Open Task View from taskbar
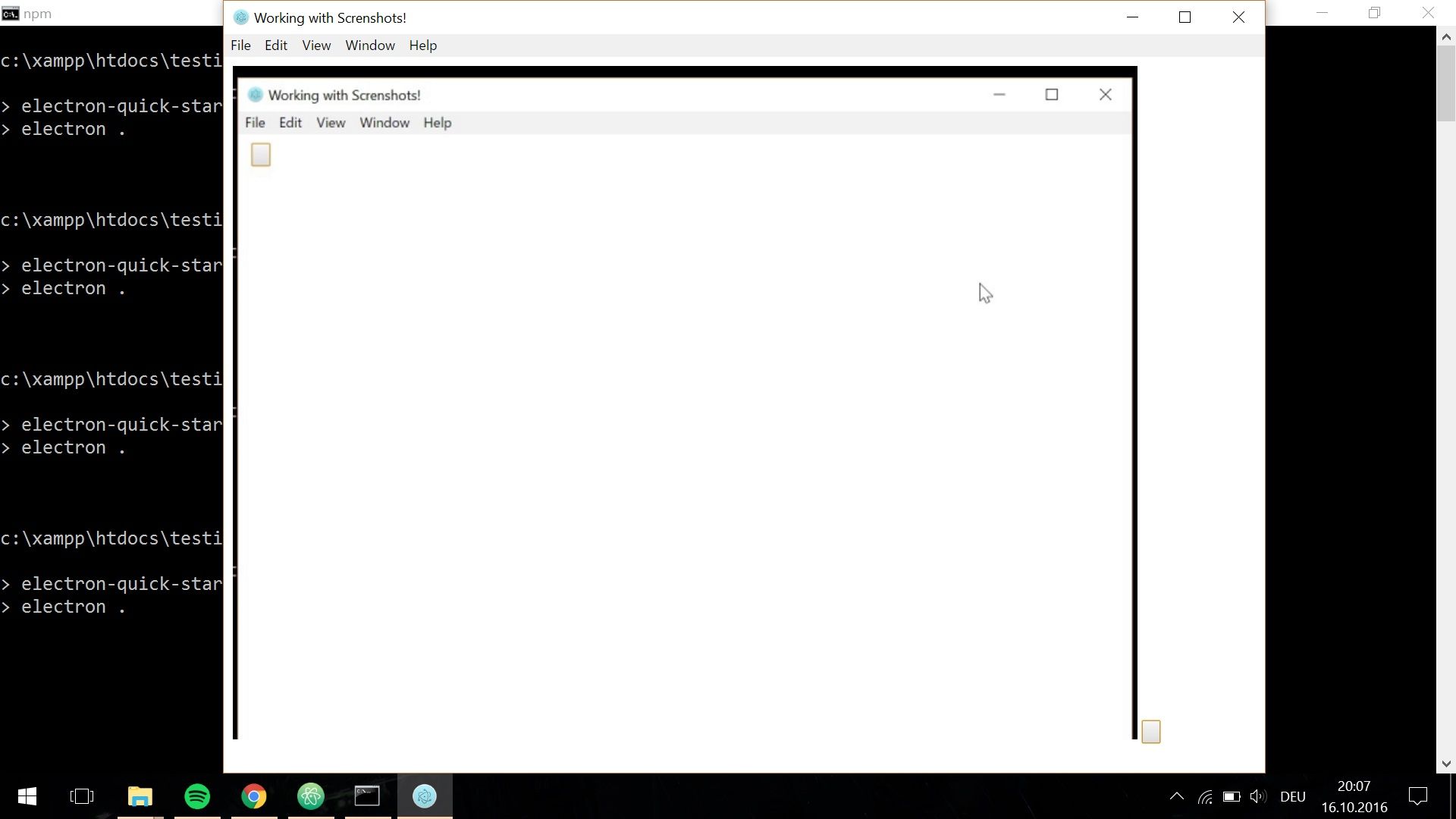Screen dimensions: 1456x819 [82, 796]
